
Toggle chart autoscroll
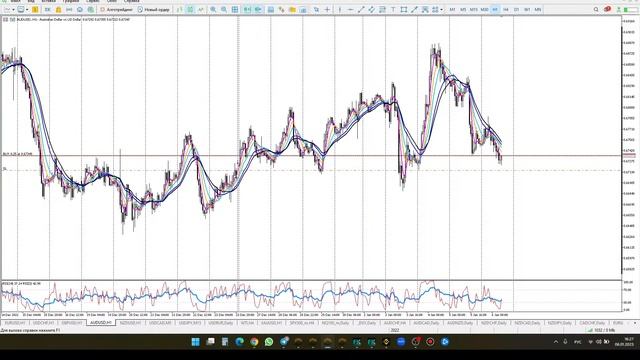coord(247,9)
